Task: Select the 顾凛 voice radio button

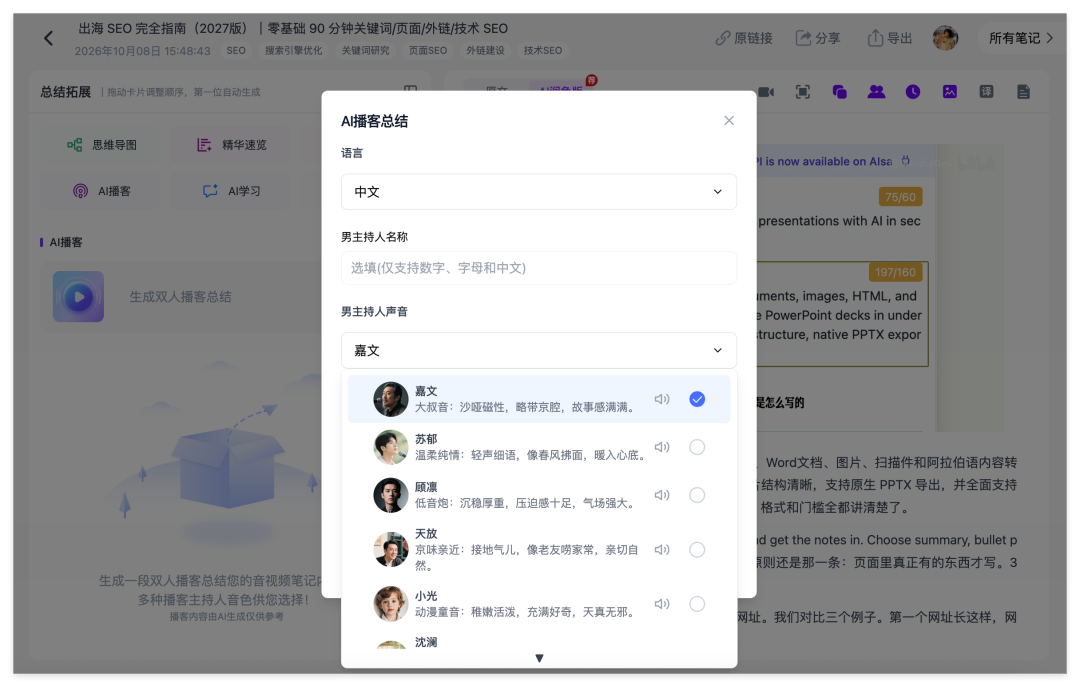Action: point(697,495)
